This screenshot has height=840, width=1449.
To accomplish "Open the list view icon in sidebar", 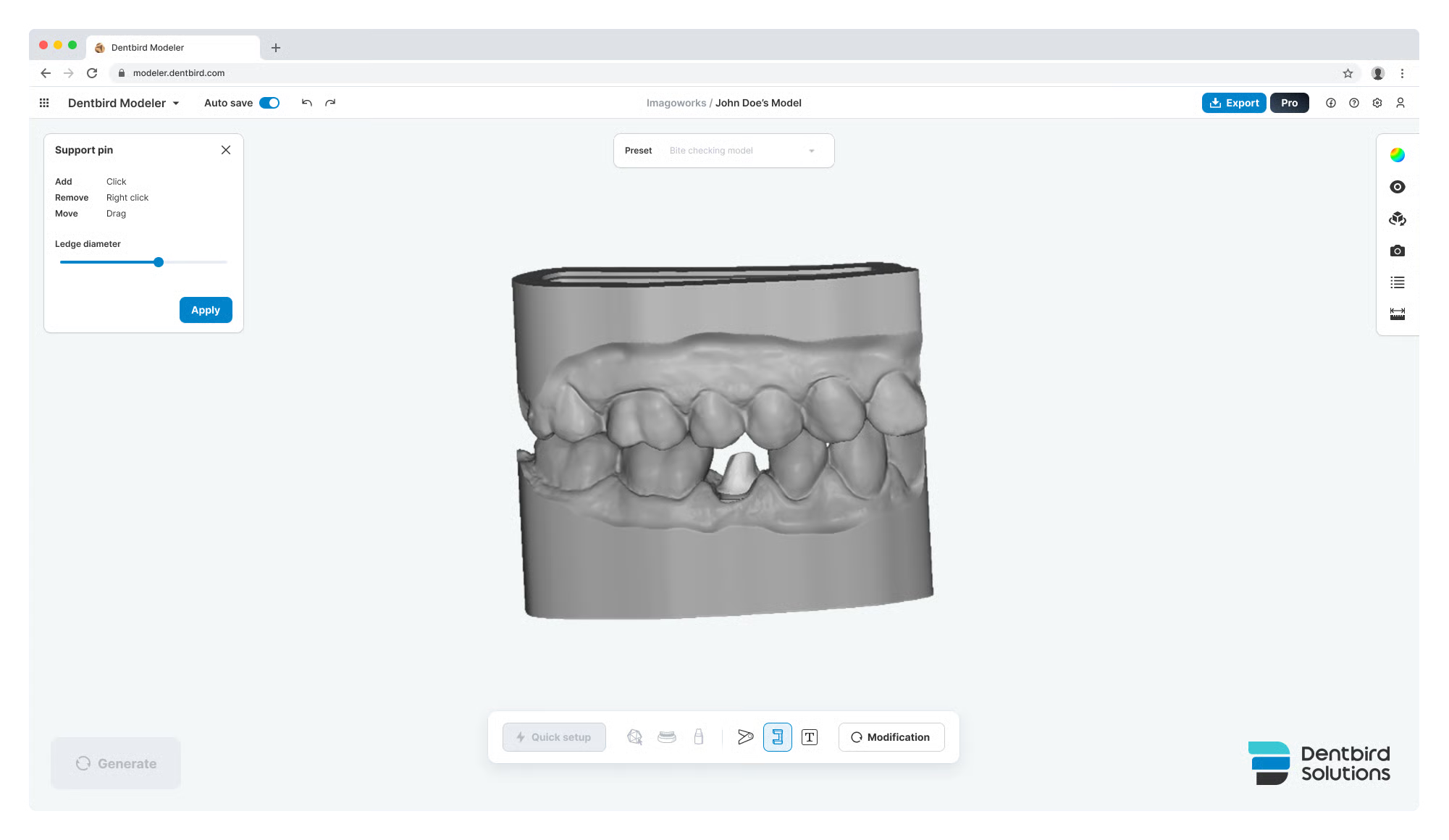I will tap(1397, 282).
